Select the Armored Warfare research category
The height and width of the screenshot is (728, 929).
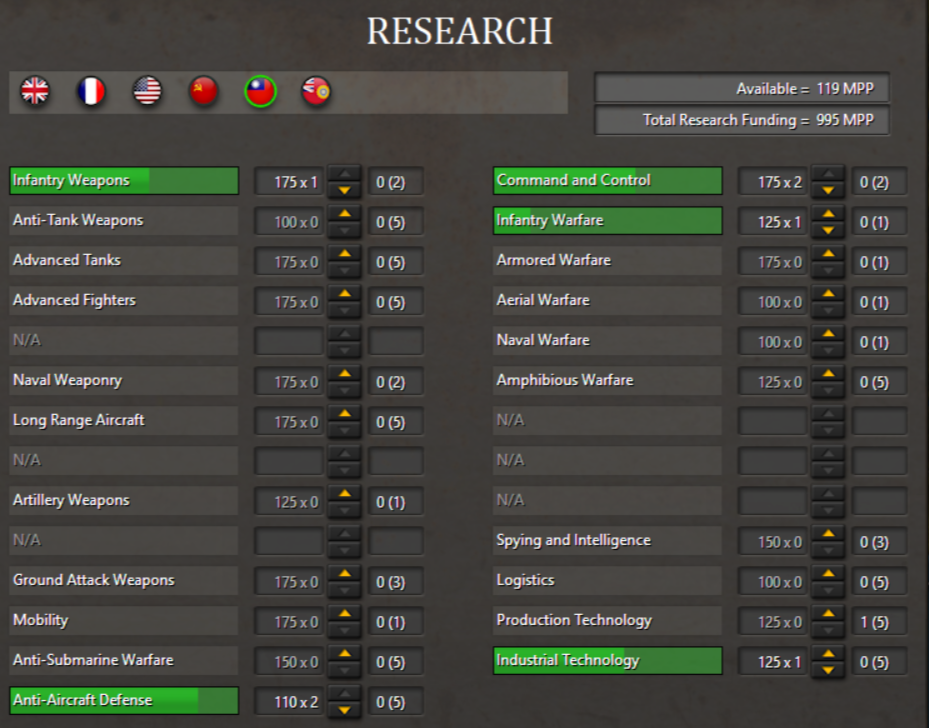coord(608,261)
